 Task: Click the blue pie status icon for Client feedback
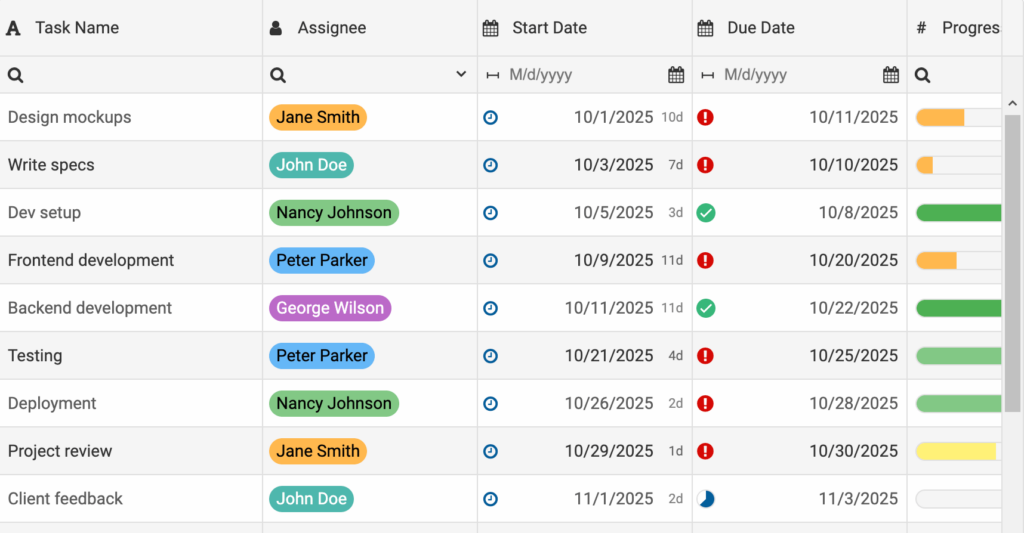pos(705,499)
